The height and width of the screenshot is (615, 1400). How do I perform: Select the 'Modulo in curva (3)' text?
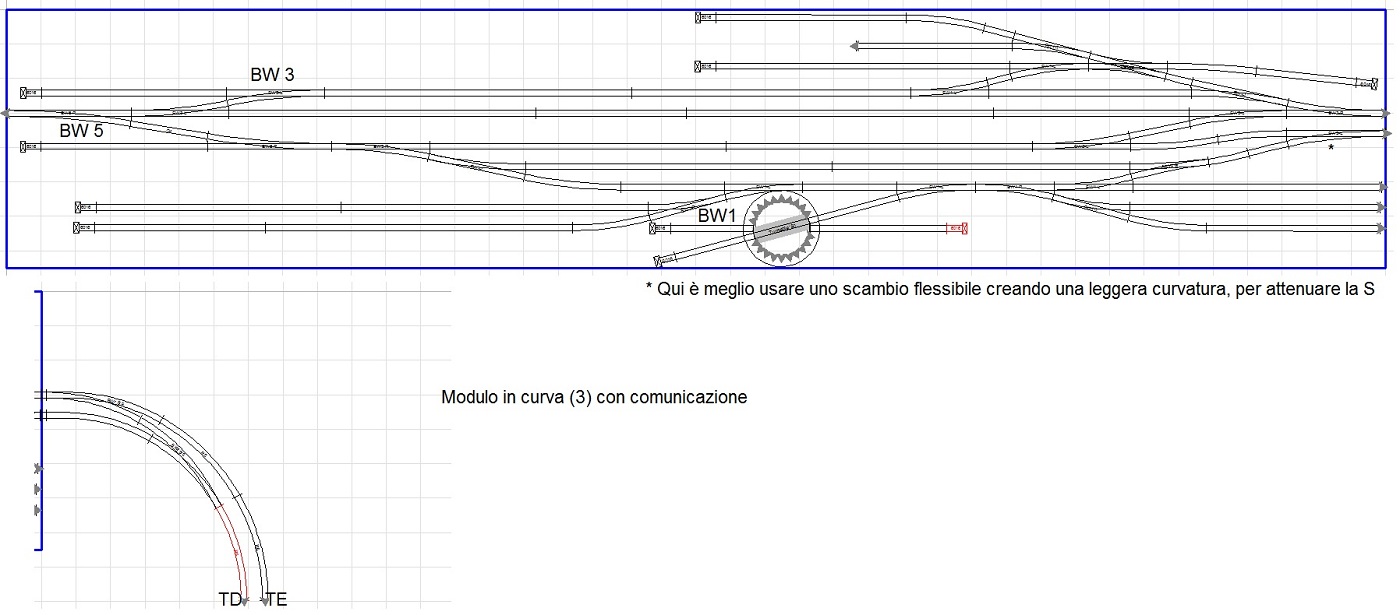click(594, 397)
